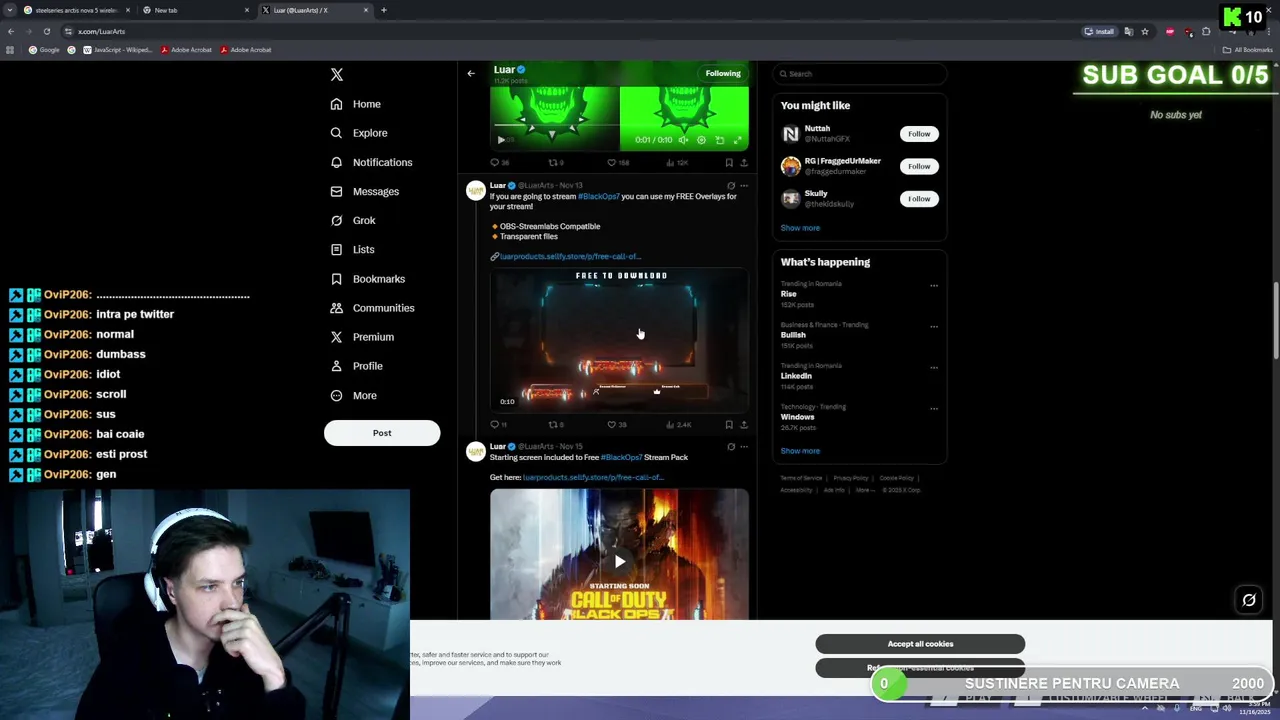
Task: Open #BlackOps7 hashtag in Nov 13 post
Action: point(599,196)
